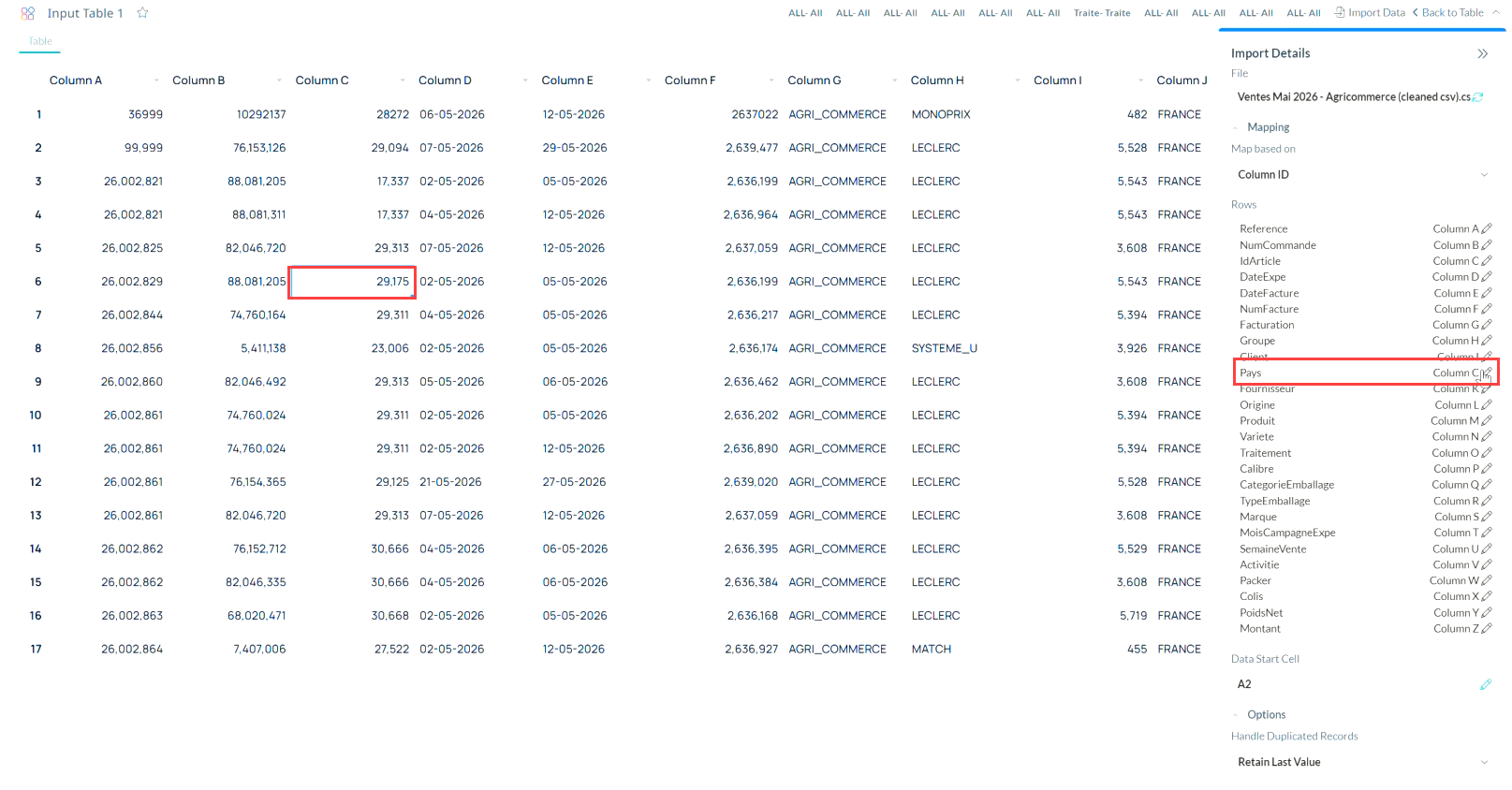Image resolution: width=1512 pixels, height=790 pixels.
Task: Edit the Activitie mapping pencil icon
Action: click(x=1487, y=564)
